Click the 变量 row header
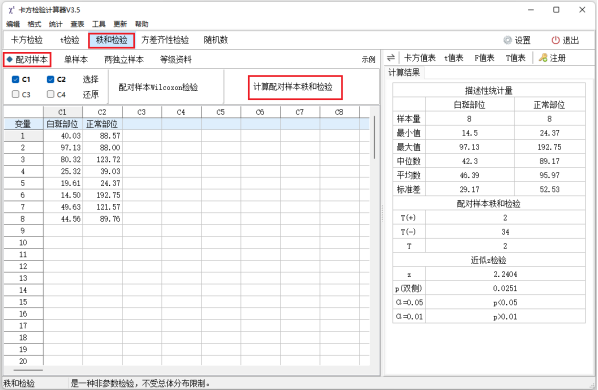This screenshot has width=598, height=390. (23, 124)
